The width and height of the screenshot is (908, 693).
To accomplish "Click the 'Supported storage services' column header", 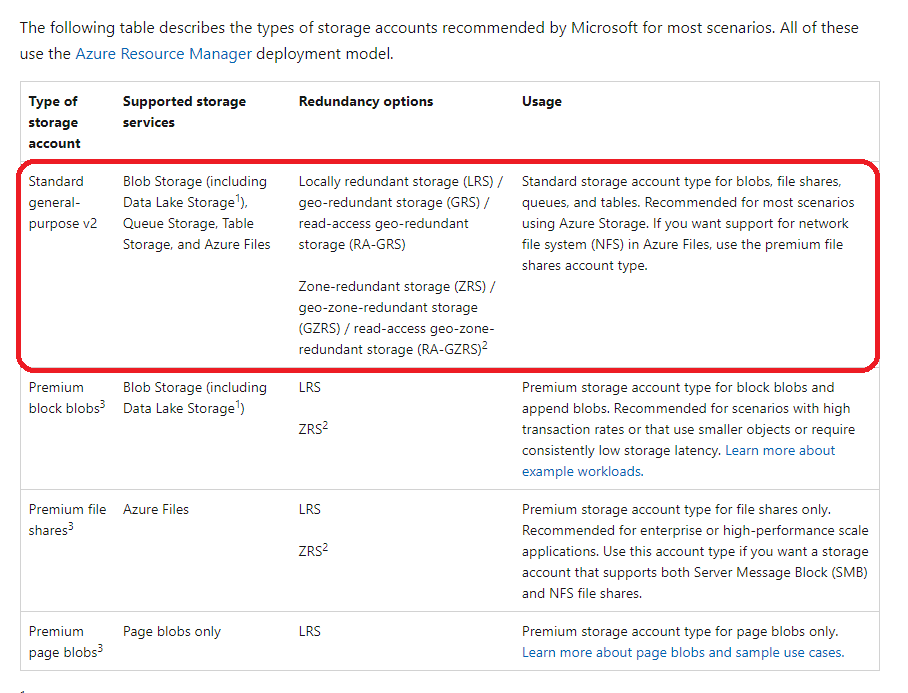I will point(184,112).
